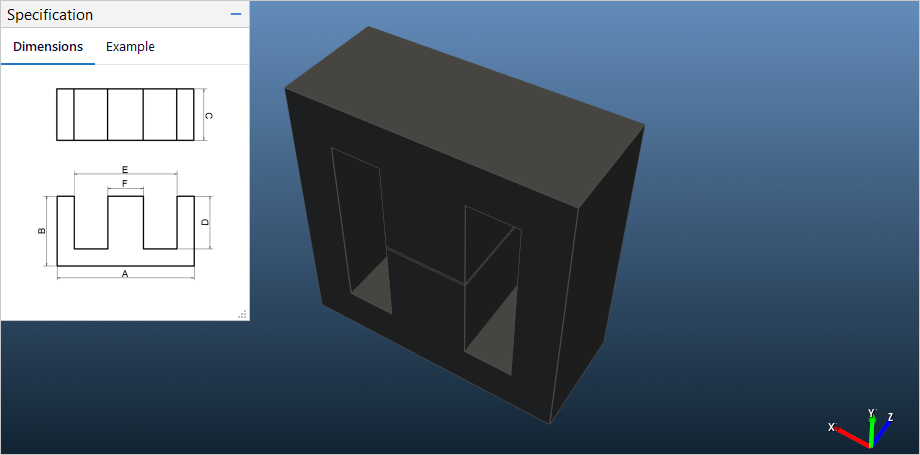Click the top-view drawing in Dimensions panel
Image resolution: width=920 pixels, height=455 pixels.
coord(125,114)
